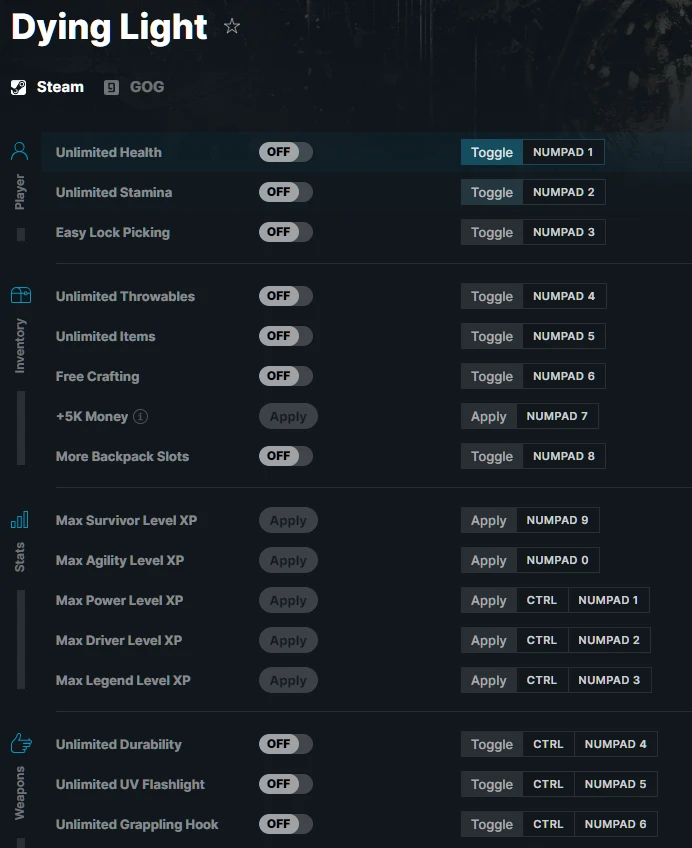
Task: Apply Max Agility Level XP pill
Action: 288,560
